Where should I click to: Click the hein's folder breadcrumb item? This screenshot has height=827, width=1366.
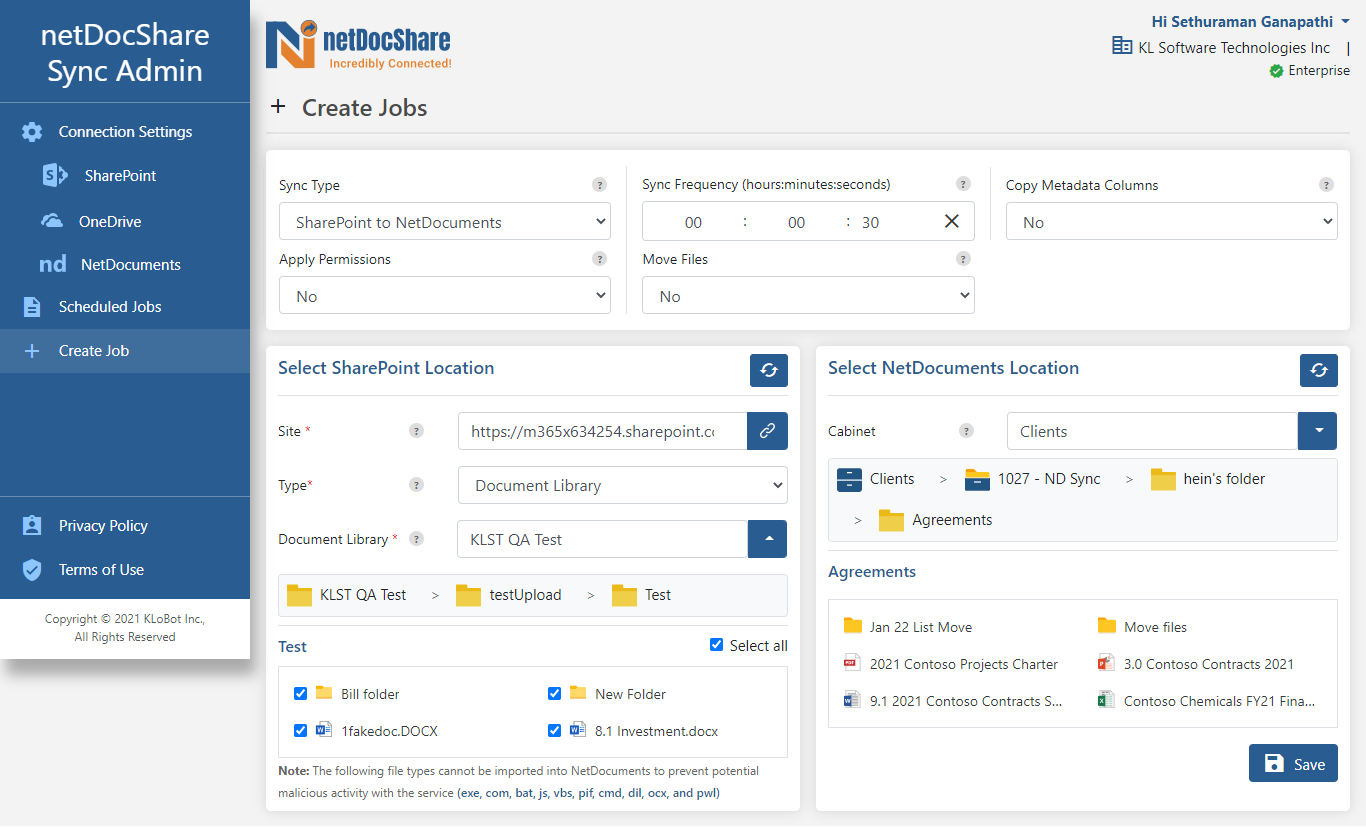(x=1208, y=479)
